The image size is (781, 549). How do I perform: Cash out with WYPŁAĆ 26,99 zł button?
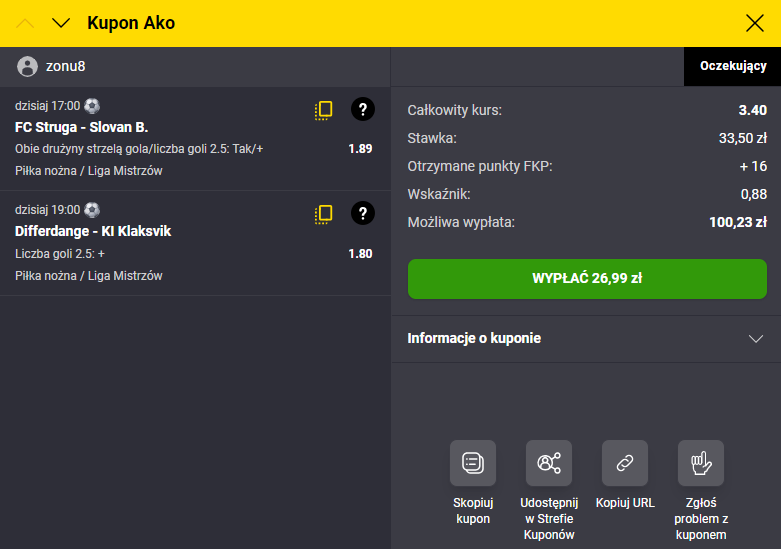[x=587, y=278]
